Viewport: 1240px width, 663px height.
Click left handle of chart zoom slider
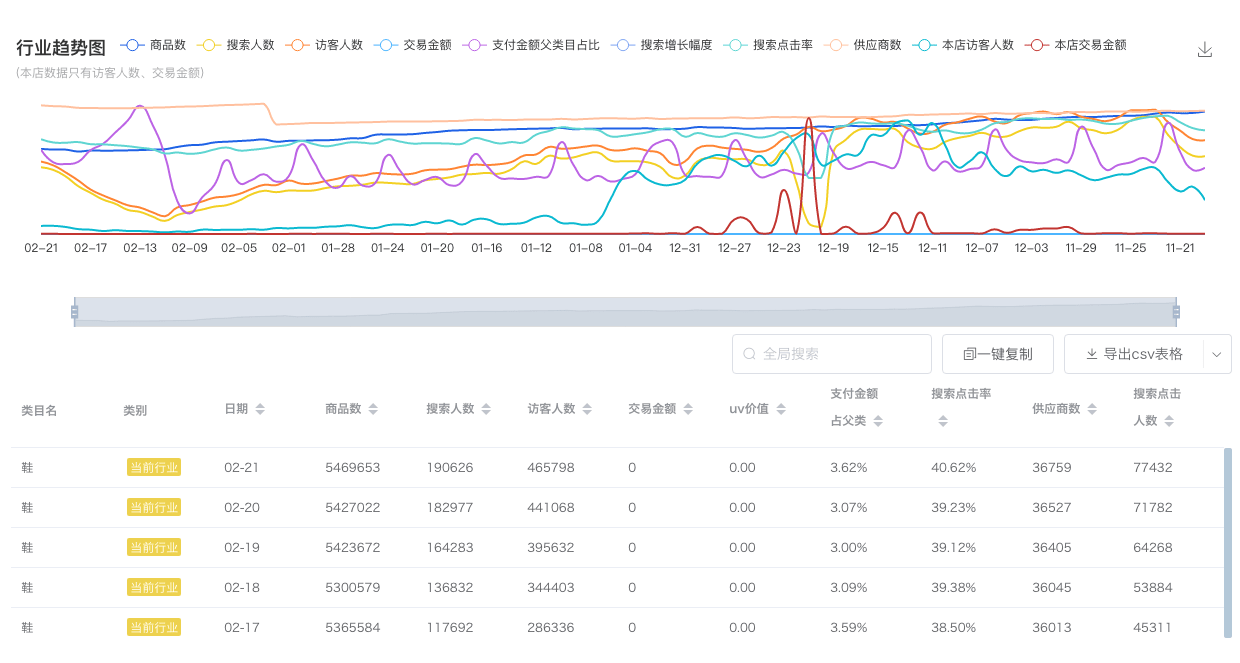[x=74, y=312]
